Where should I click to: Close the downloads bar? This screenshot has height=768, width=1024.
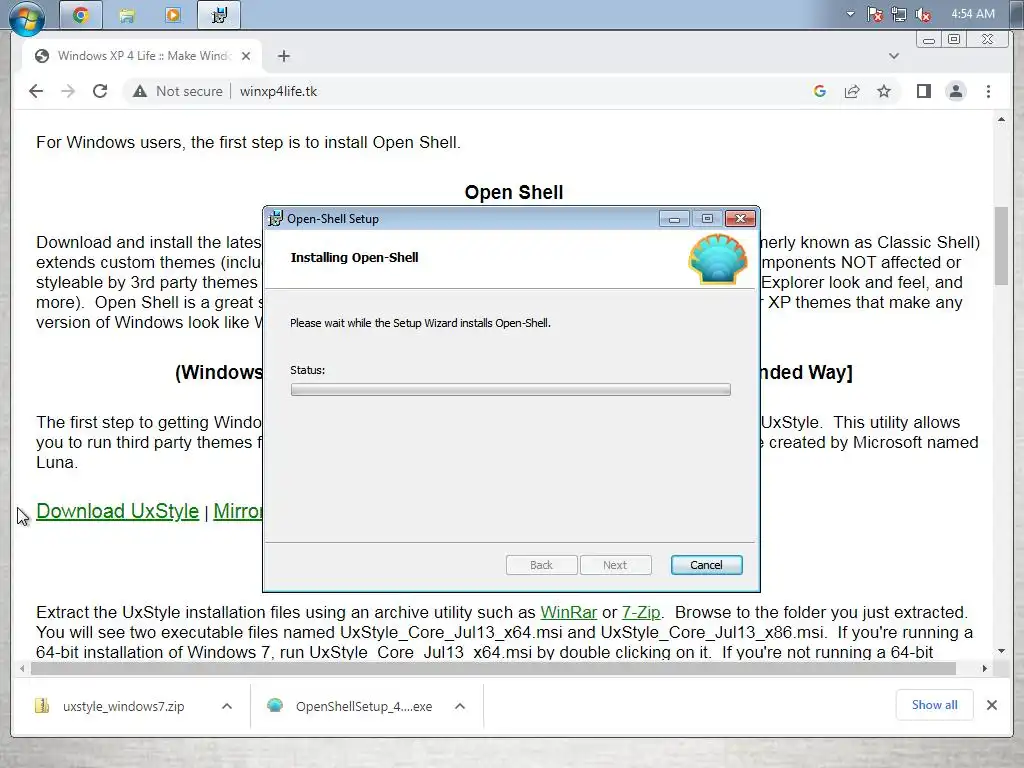click(991, 705)
